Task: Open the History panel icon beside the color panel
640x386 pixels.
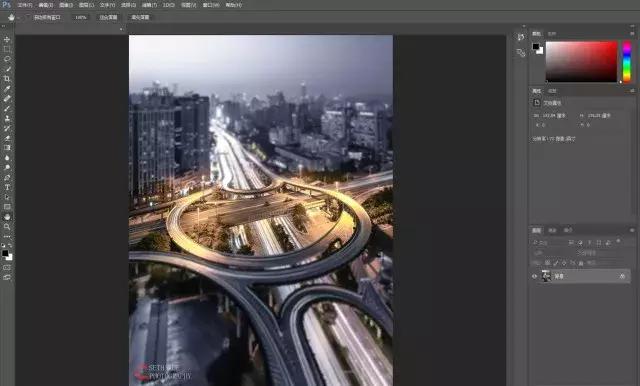Action: tap(520, 38)
